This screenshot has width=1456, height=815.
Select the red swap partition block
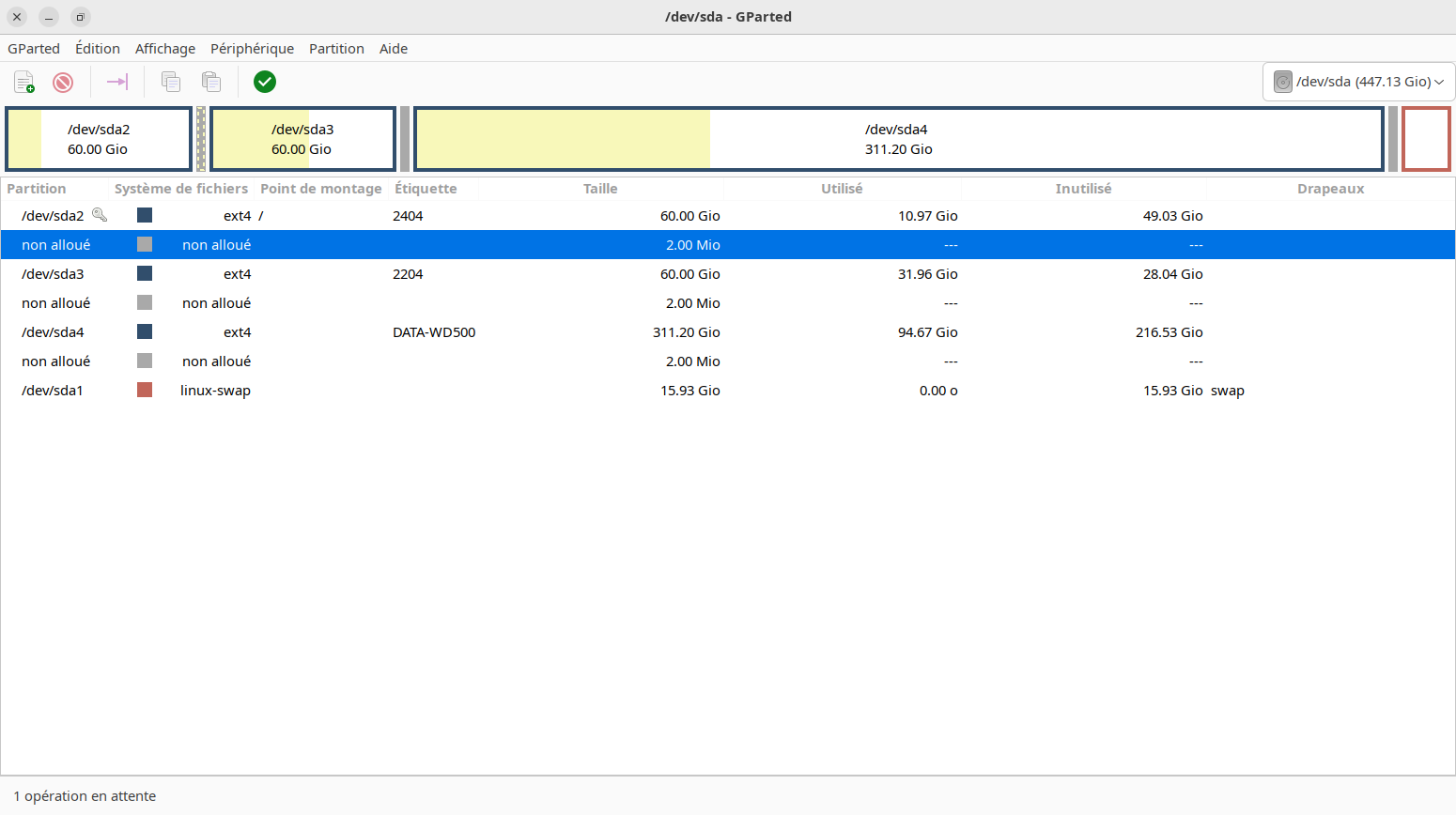click(x=1426, y=139)
